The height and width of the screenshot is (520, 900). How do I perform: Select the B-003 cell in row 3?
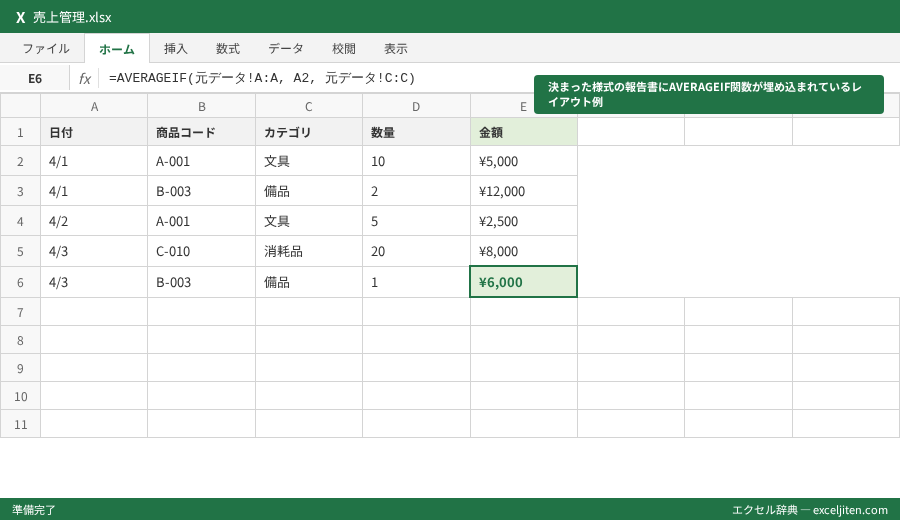coord(201,191)
